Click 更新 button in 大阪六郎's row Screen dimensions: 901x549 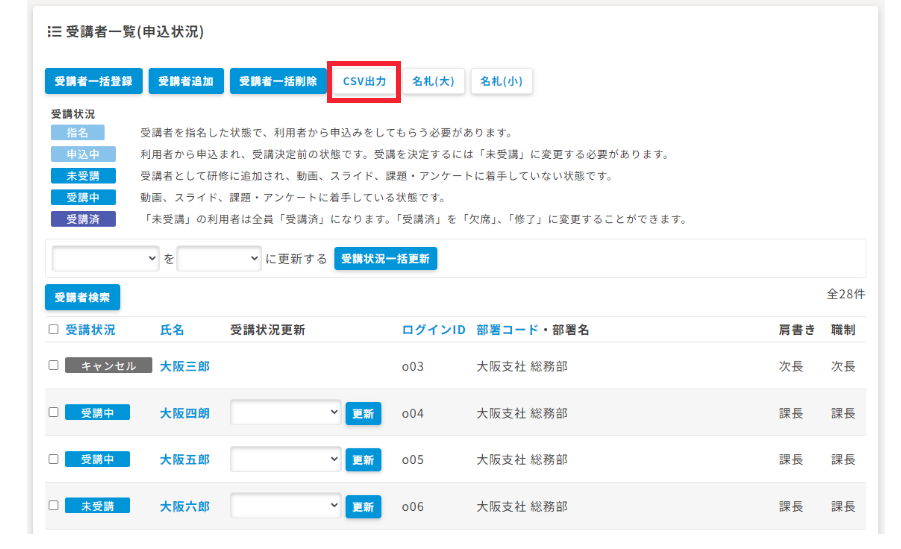363,506
